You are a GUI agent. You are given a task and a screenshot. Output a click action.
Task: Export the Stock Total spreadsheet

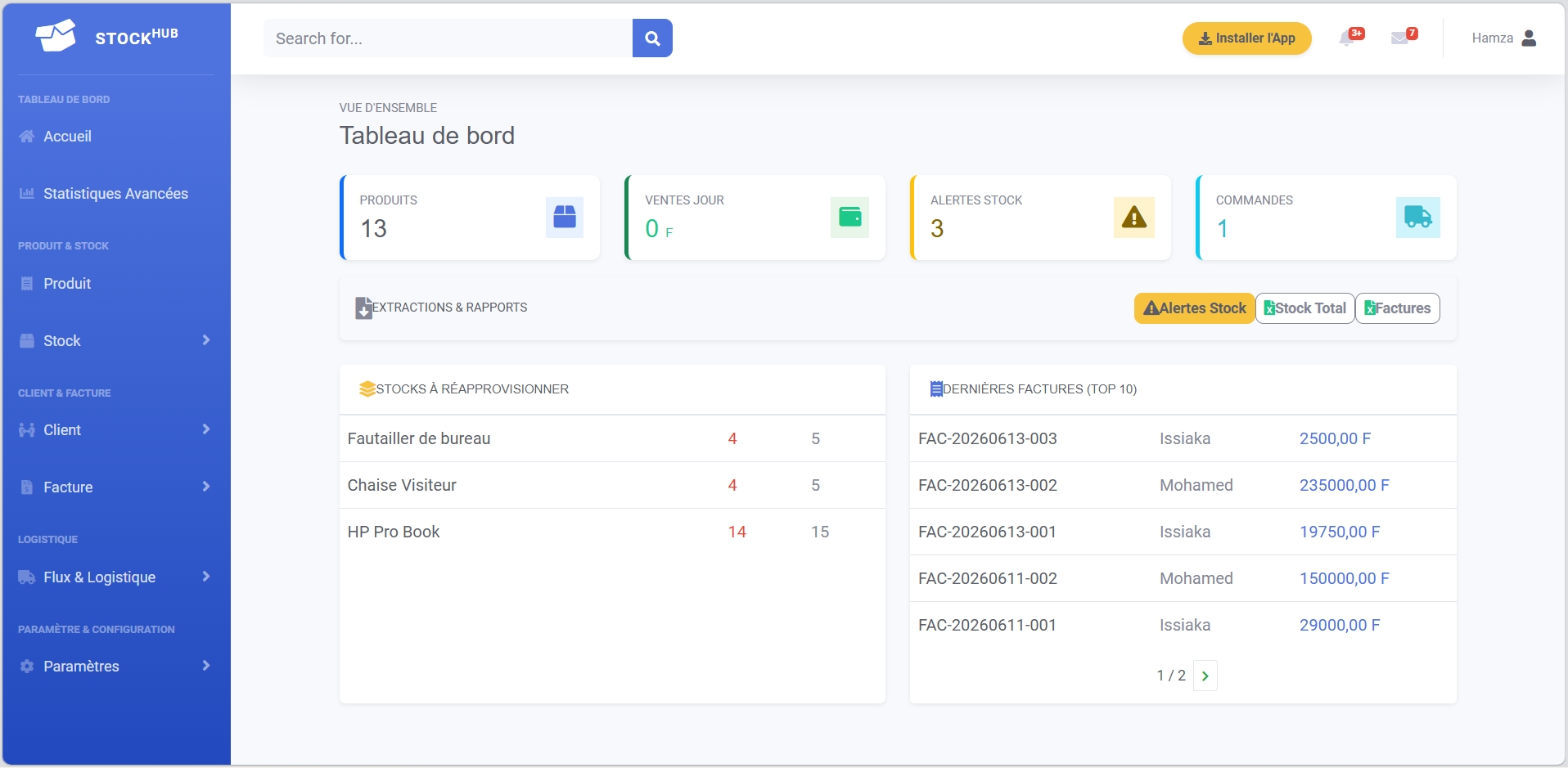(1305, 308)
